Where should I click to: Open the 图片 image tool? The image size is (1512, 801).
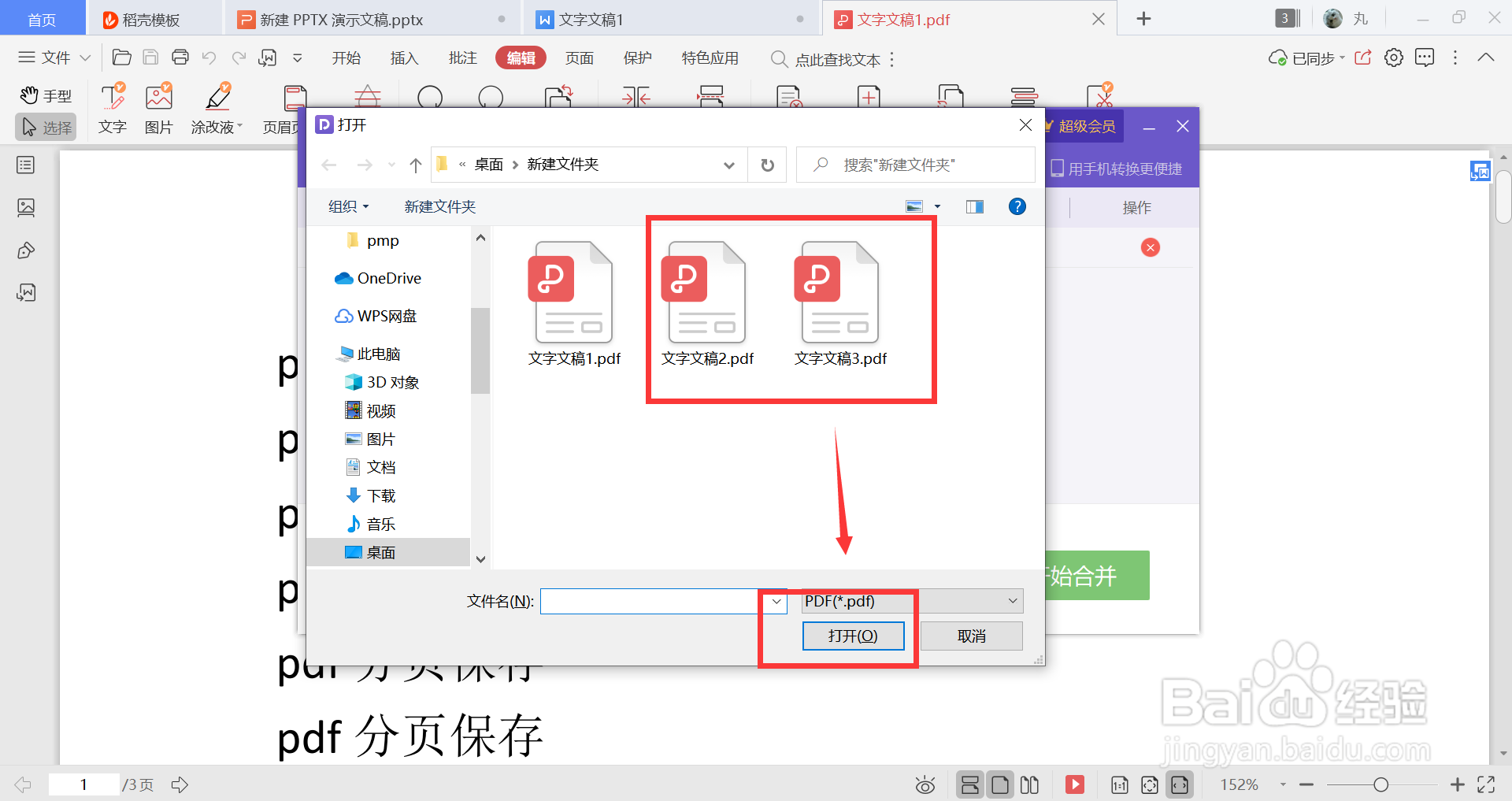click(x=158, y=109)
